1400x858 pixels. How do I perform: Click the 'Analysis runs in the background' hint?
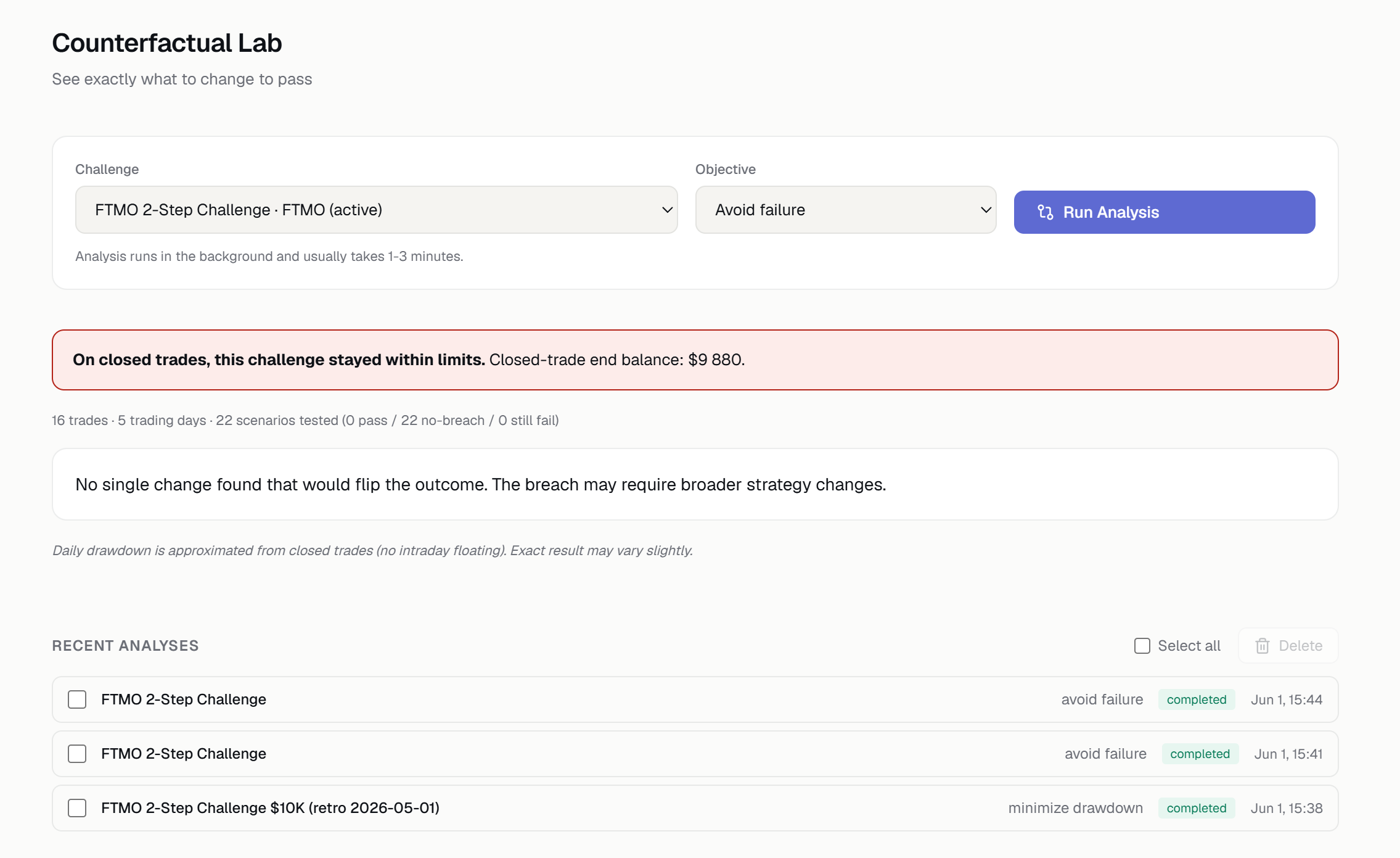(269, 256)
